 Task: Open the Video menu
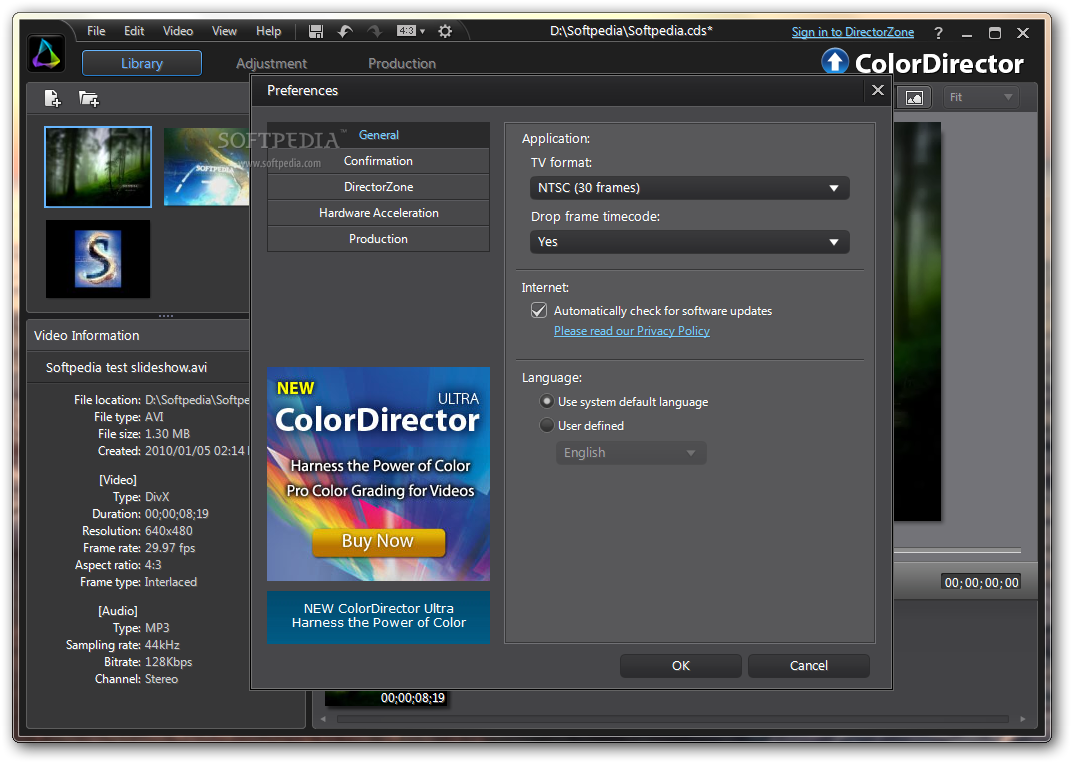coord(178,31)
